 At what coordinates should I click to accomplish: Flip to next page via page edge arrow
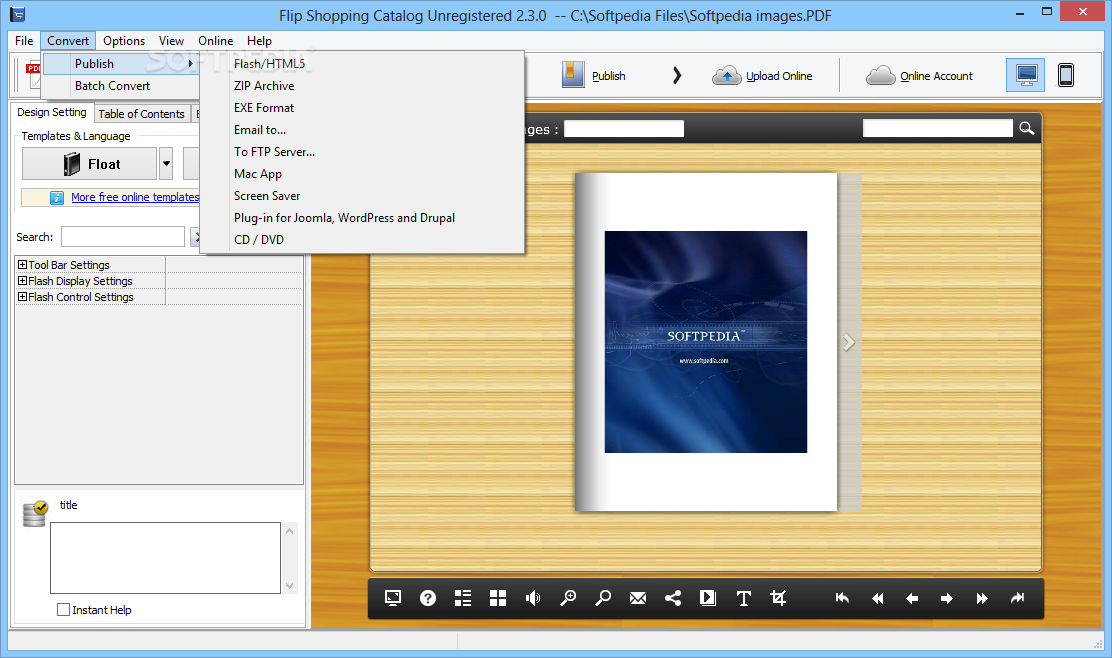point(849,342)
